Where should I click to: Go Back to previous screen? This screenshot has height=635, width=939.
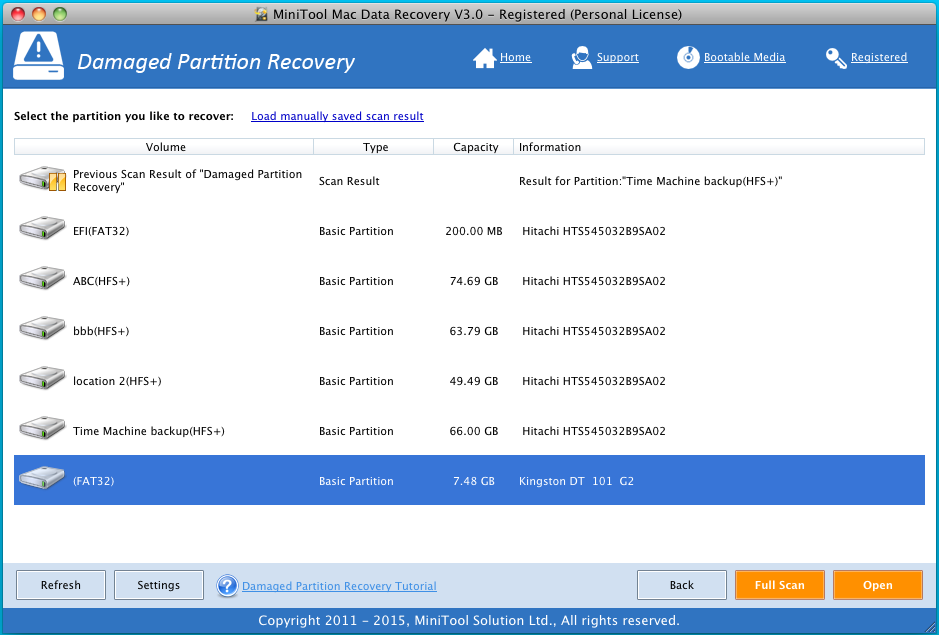tap(681, 585)
